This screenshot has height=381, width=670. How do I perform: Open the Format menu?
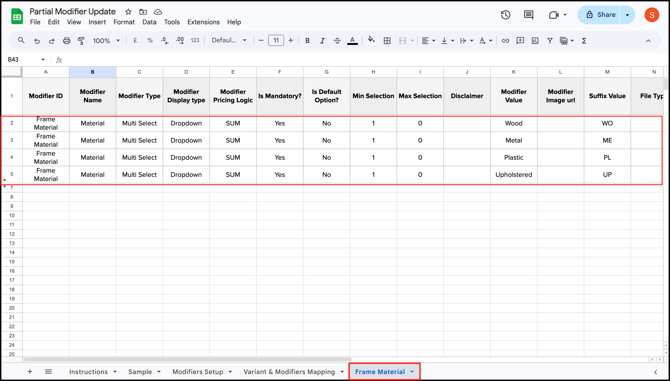[x=124, y=22]
